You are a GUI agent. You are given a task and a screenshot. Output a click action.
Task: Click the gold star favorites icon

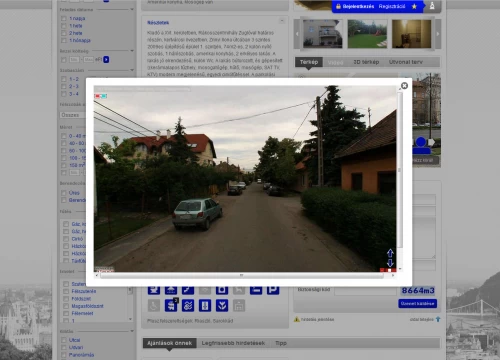point(414,6)
